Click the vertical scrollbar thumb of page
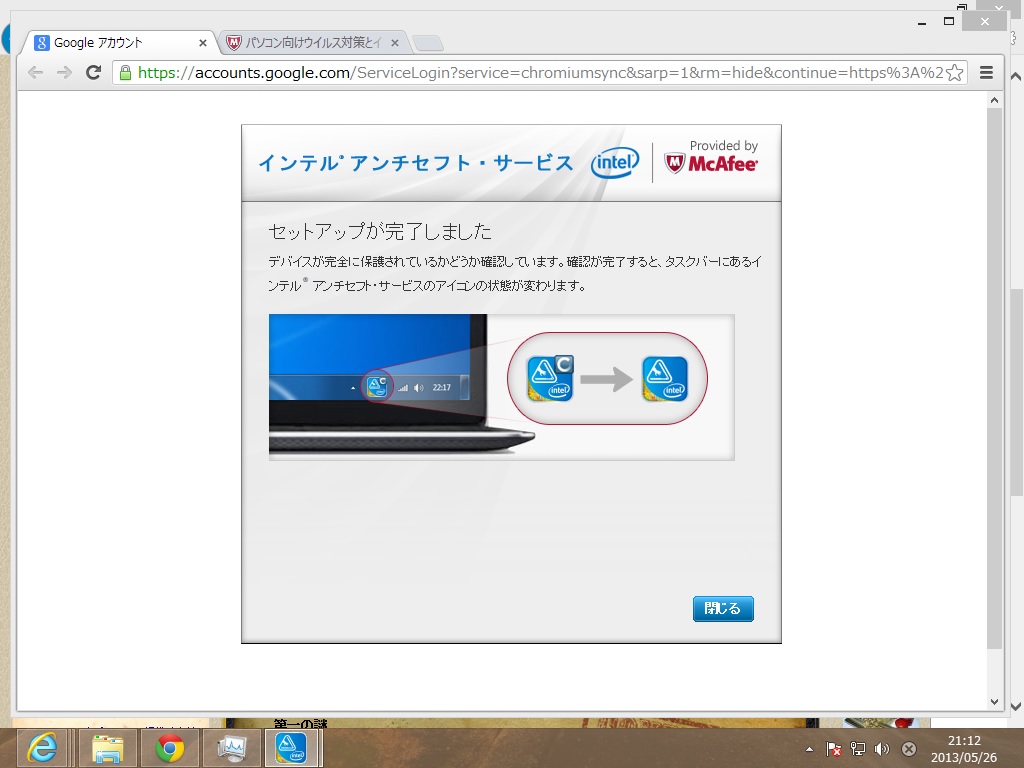 (994, 379)
